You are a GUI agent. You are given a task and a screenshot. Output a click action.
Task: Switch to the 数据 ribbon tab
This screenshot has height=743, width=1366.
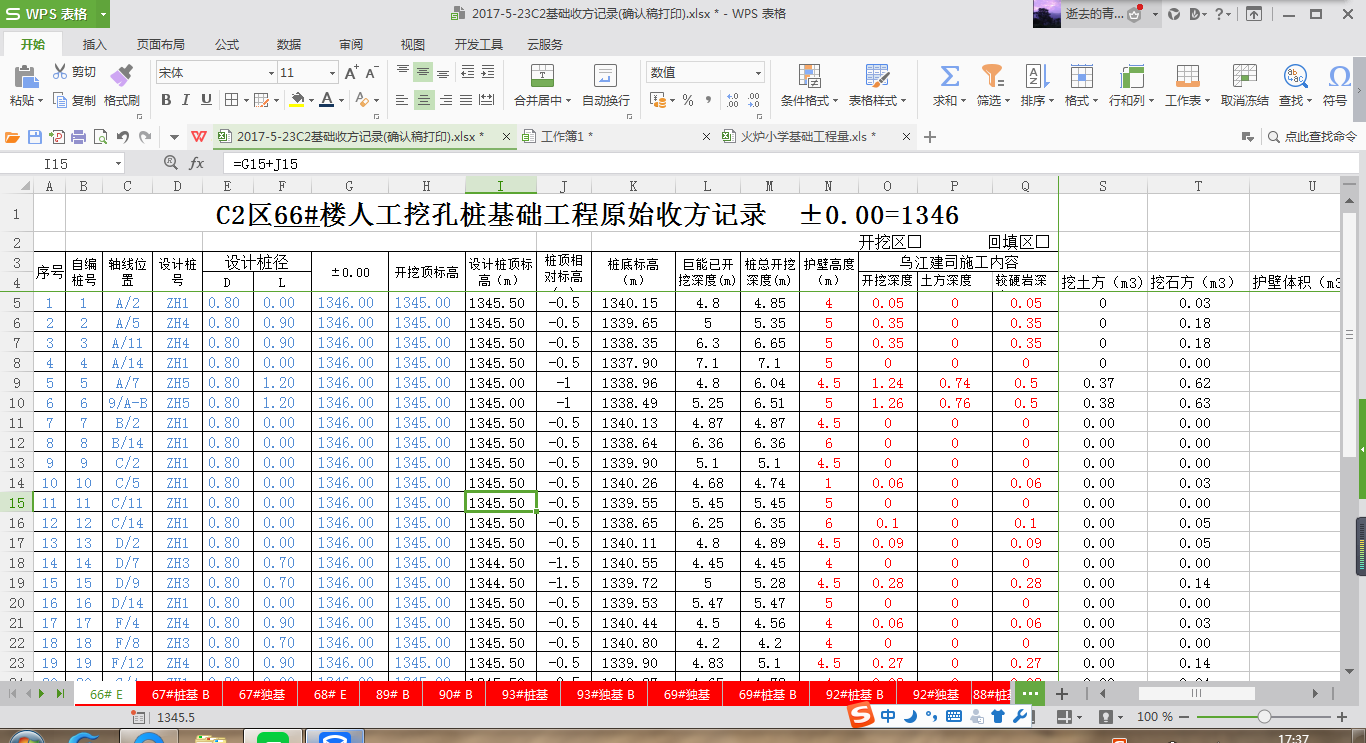289,45
